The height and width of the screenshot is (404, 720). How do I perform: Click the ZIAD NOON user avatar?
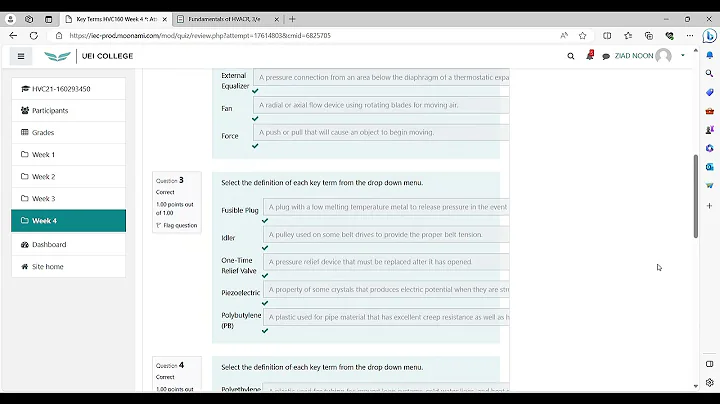point(663,56)
